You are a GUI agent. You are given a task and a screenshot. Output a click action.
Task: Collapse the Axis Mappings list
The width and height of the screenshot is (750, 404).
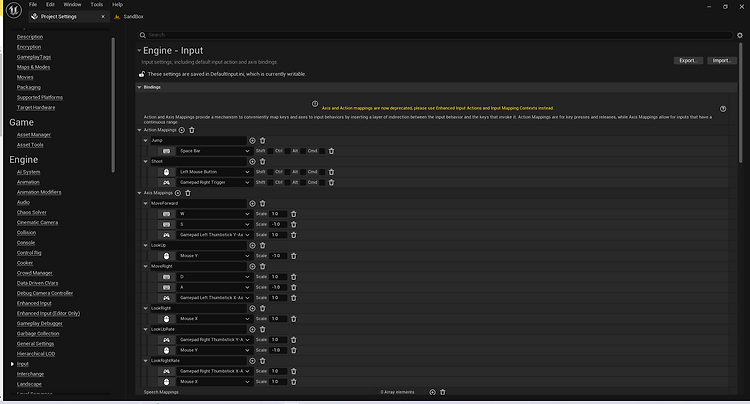pos(139,193)
